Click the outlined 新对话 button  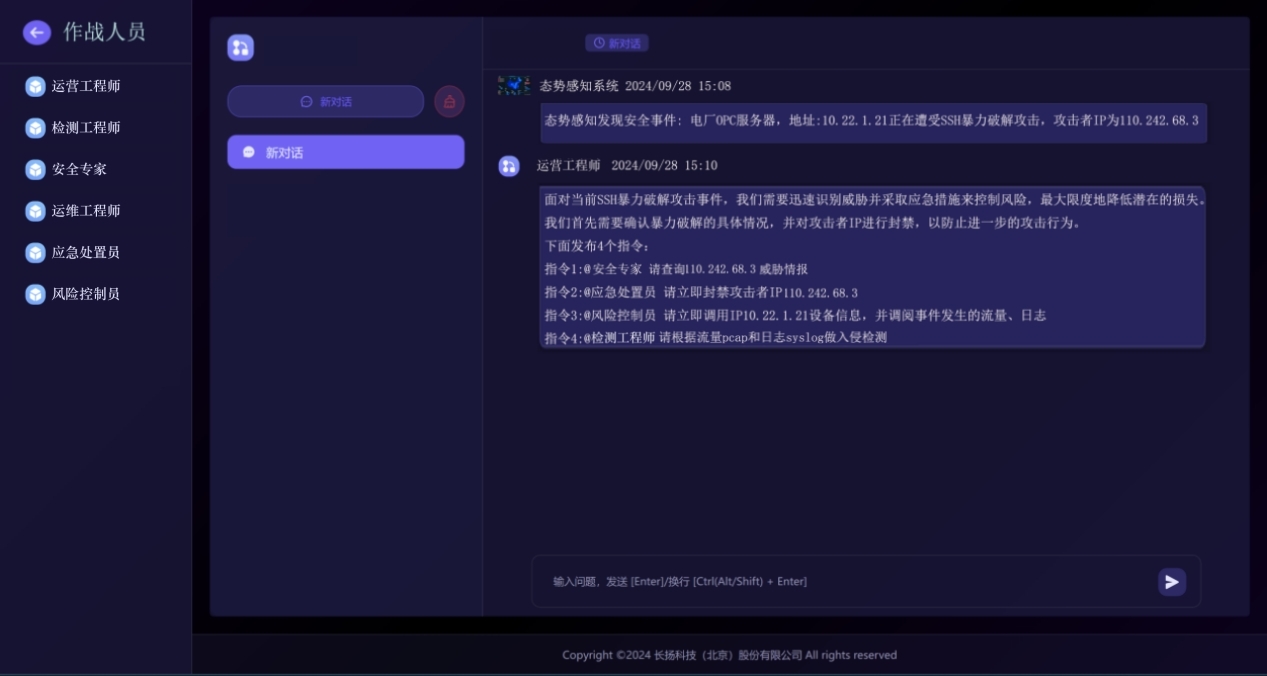tap(325, 100)
